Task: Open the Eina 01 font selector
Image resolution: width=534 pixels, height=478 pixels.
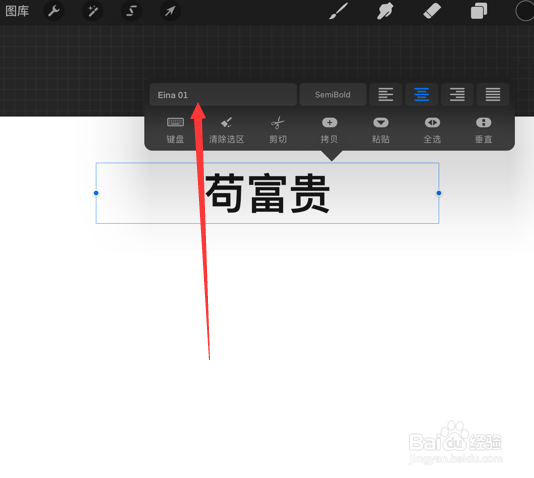Action: pyautogui.click(x=223, y=95)
